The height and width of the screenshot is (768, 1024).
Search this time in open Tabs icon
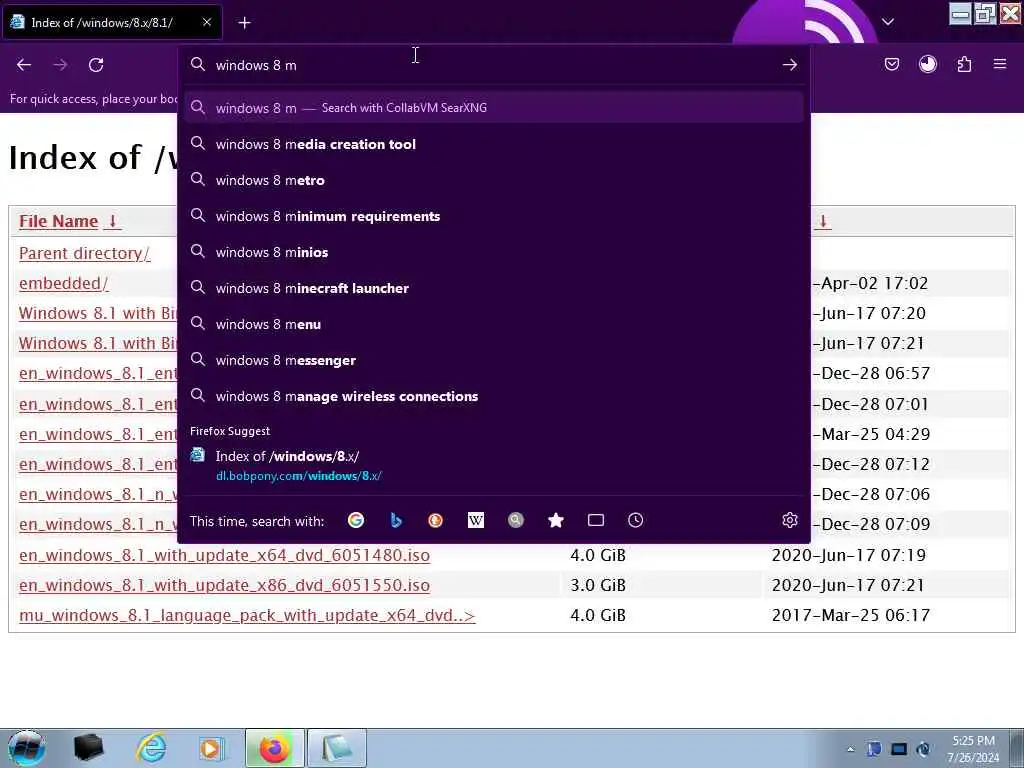point(596,520)
